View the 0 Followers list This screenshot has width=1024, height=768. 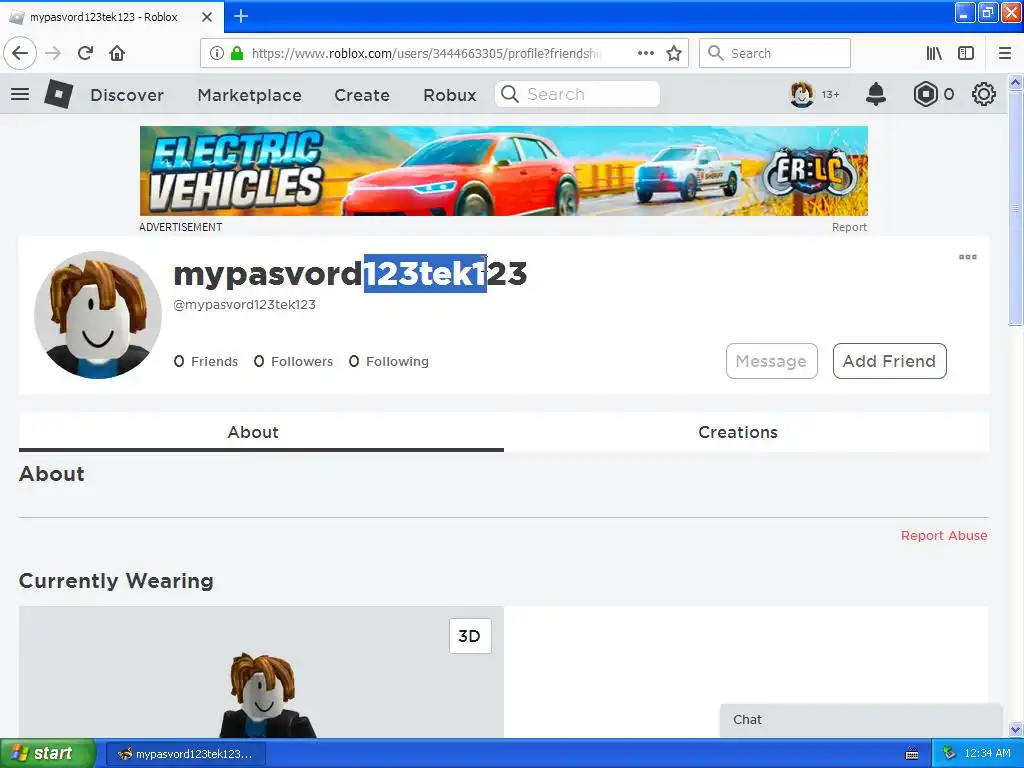(x=293, y=361)
